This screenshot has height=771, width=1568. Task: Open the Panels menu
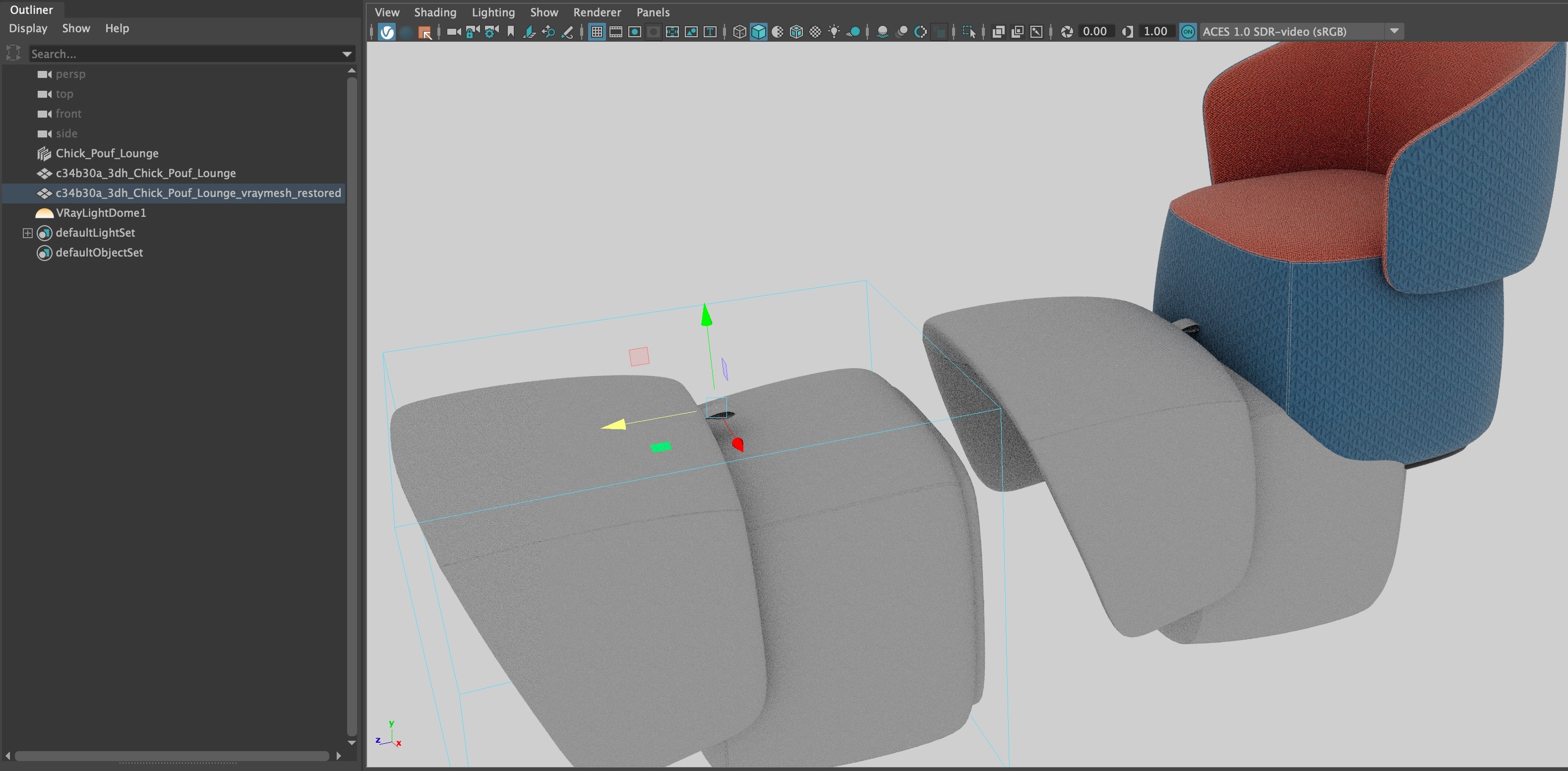(x=653, y=12)
